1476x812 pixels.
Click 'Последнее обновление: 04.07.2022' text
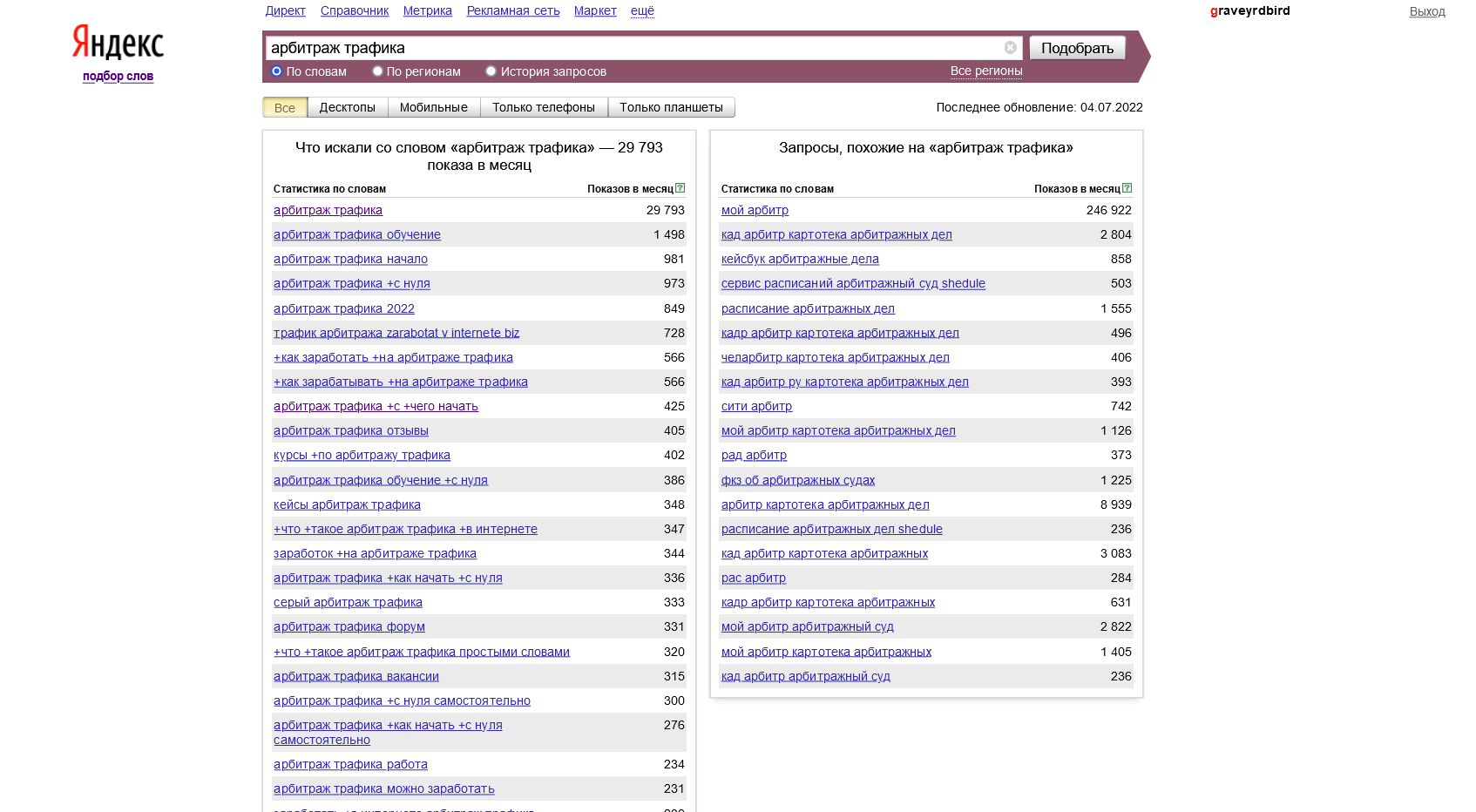pyautogui.click(x=1039, y=107)
